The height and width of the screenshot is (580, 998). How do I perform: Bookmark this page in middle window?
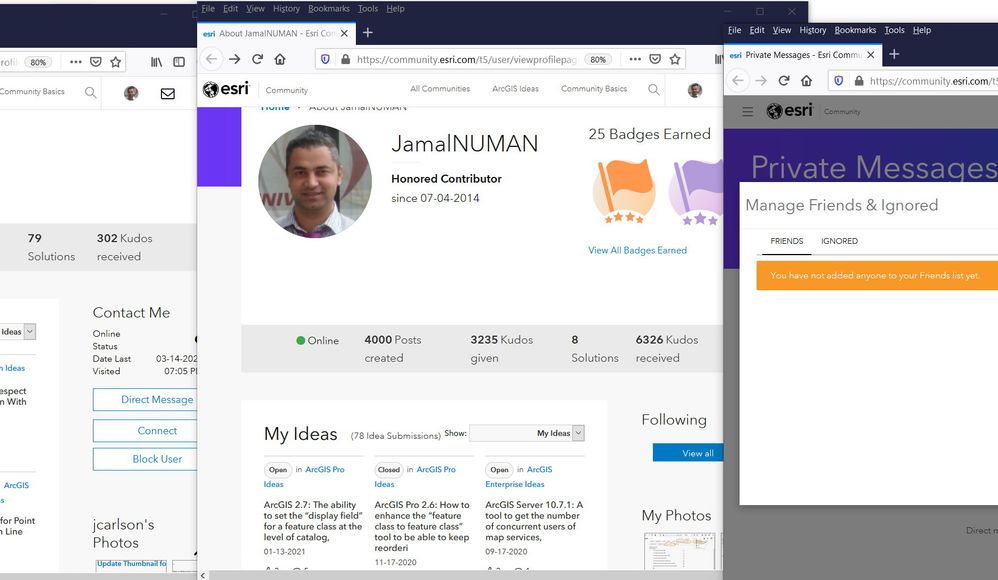(675, 59)
